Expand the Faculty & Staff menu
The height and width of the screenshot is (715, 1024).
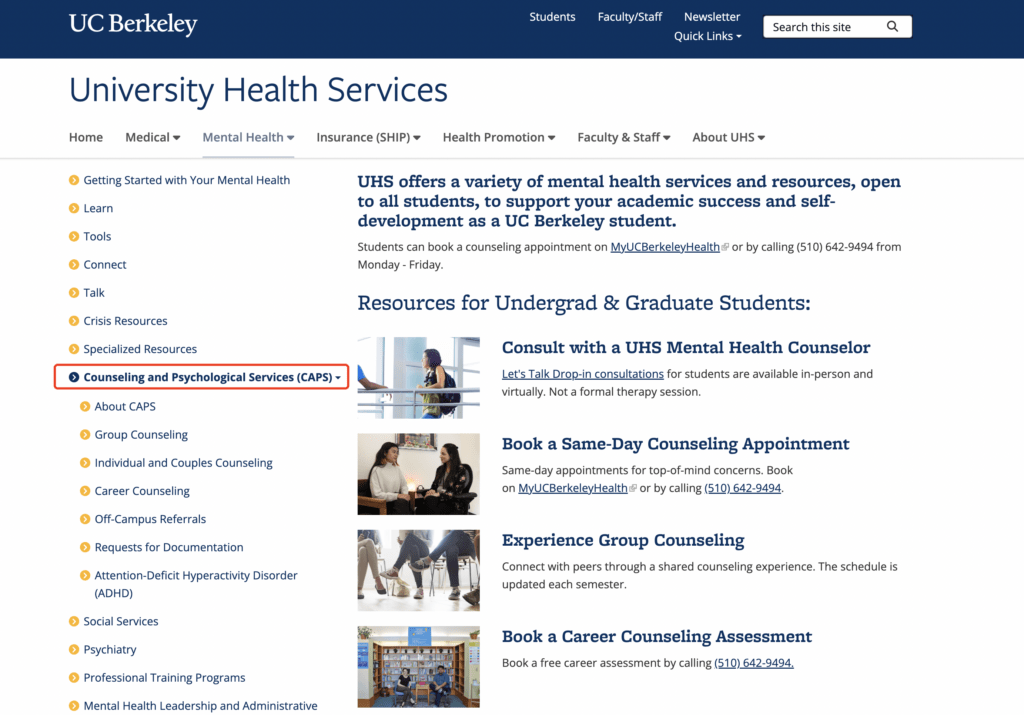tap(624, 137)
